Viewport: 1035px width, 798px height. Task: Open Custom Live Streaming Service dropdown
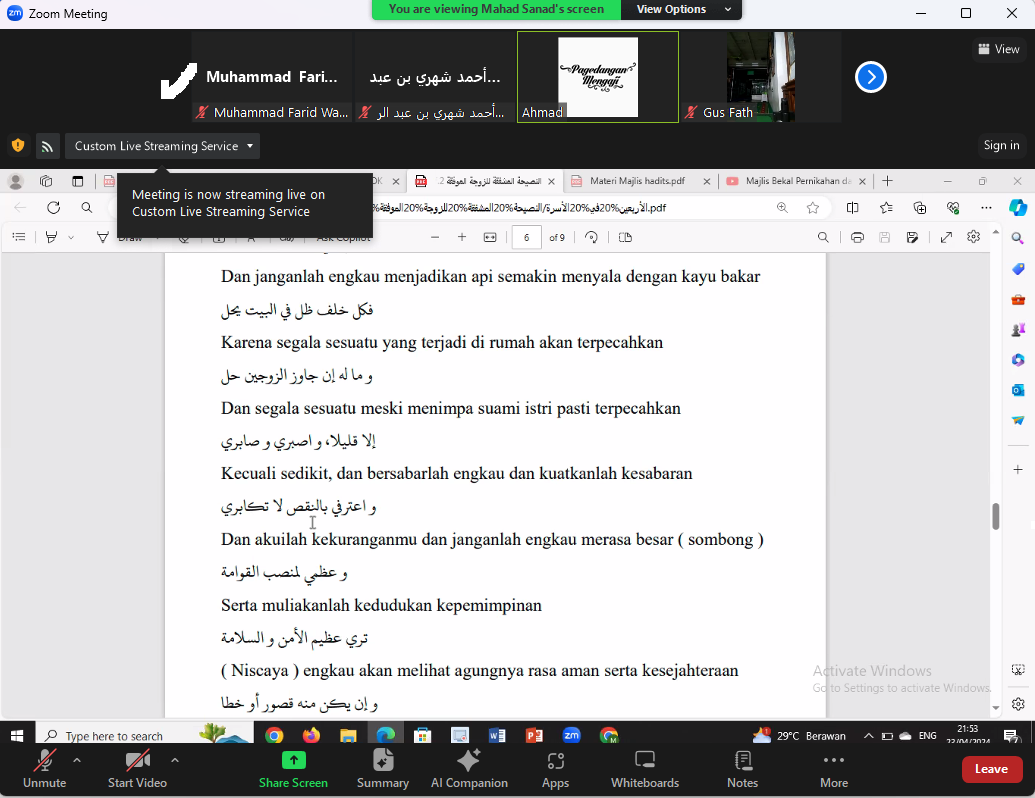click(162, 146)
